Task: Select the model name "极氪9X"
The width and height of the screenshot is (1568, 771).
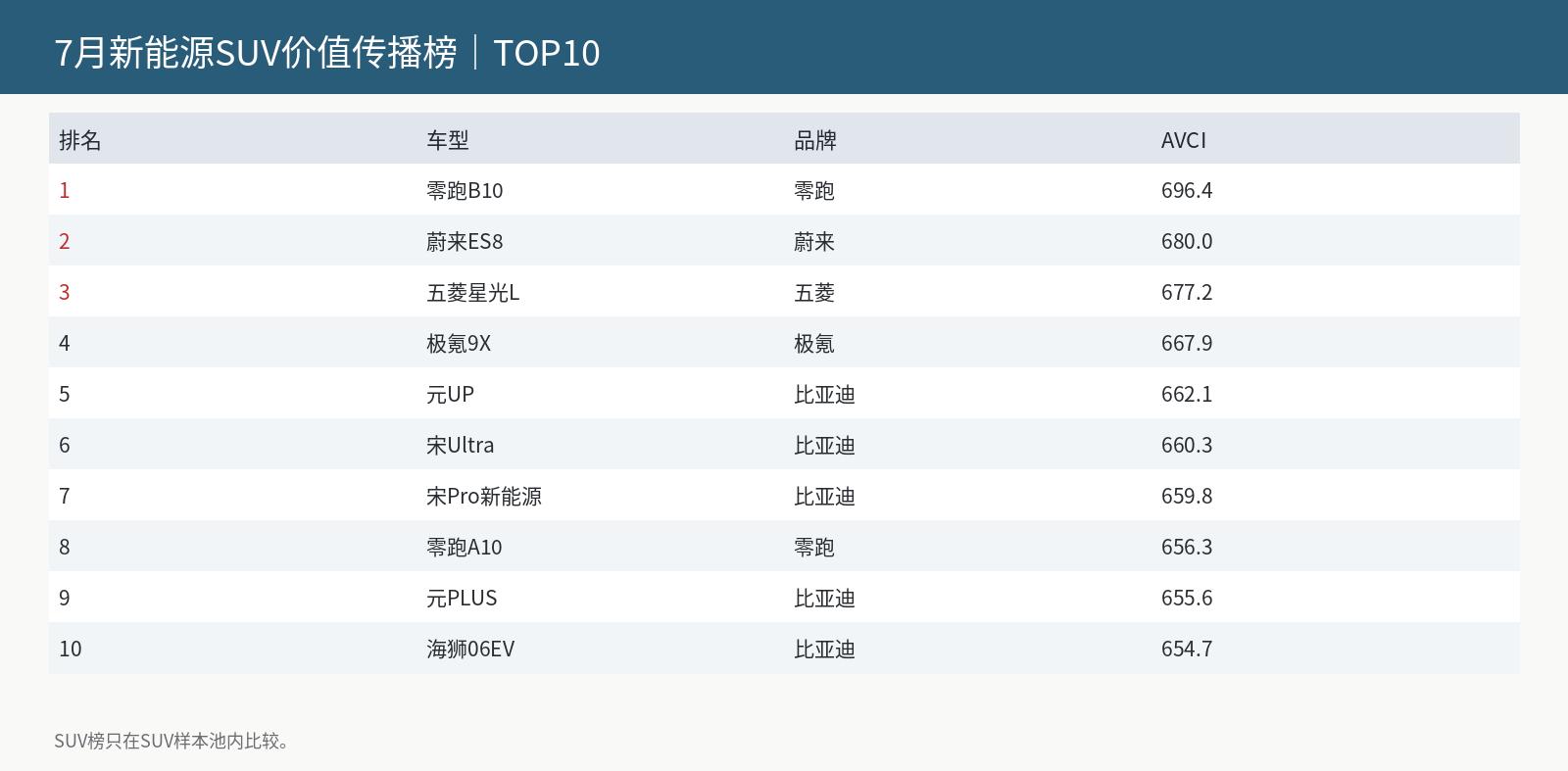Action: point(459,343)
